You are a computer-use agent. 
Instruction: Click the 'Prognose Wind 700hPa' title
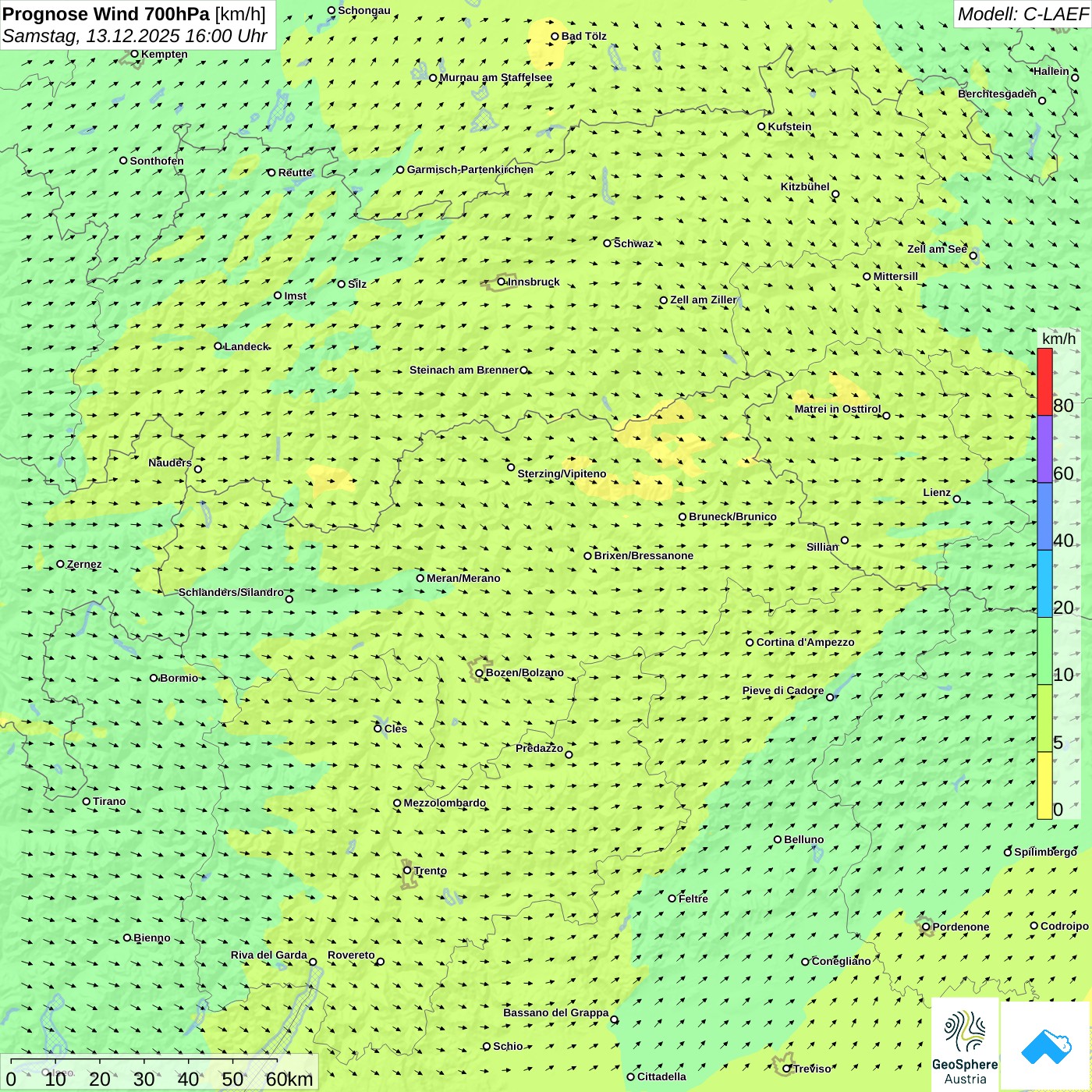coord(106,14)
